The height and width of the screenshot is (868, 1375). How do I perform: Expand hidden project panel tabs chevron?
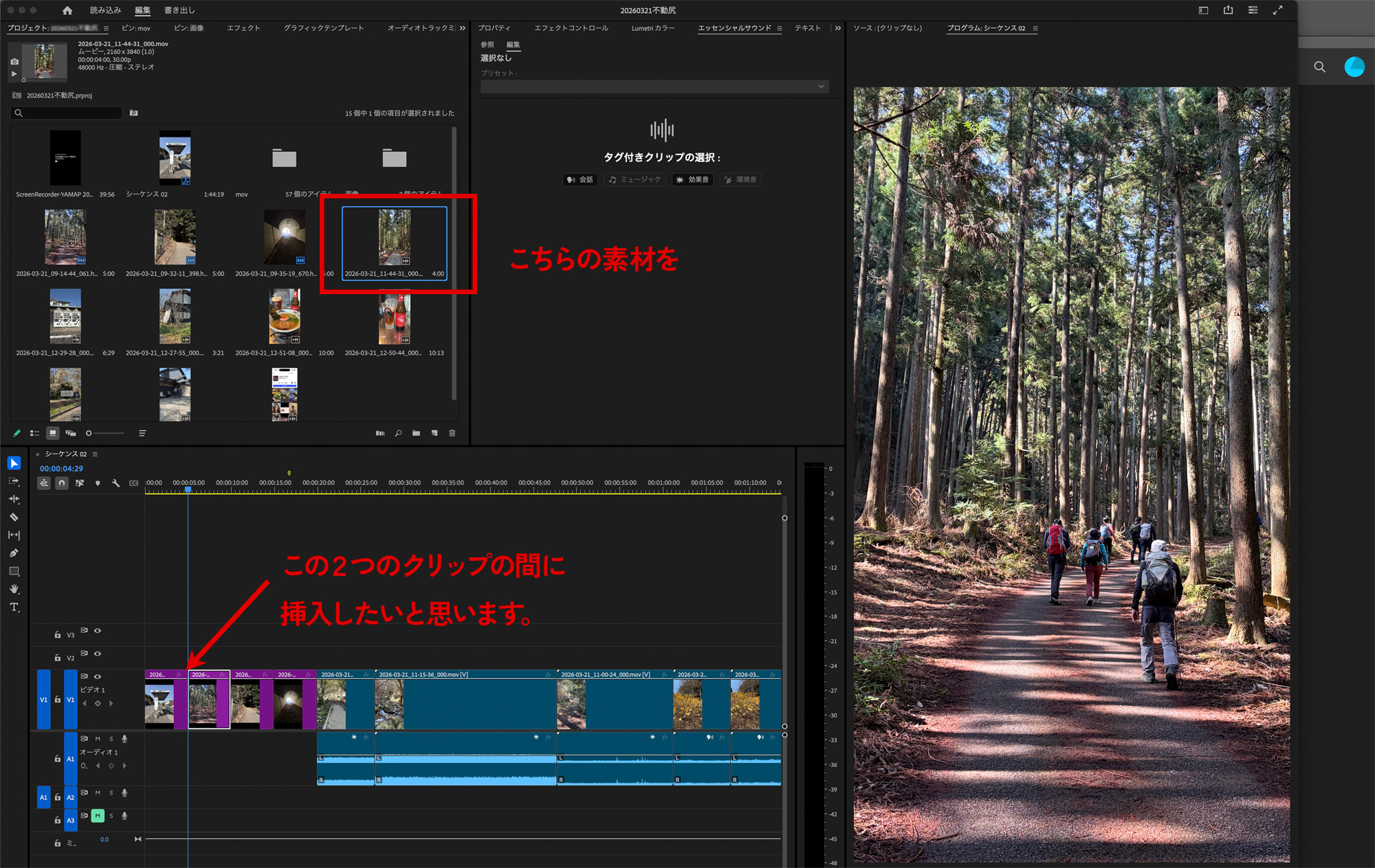(x=462, y=28)
